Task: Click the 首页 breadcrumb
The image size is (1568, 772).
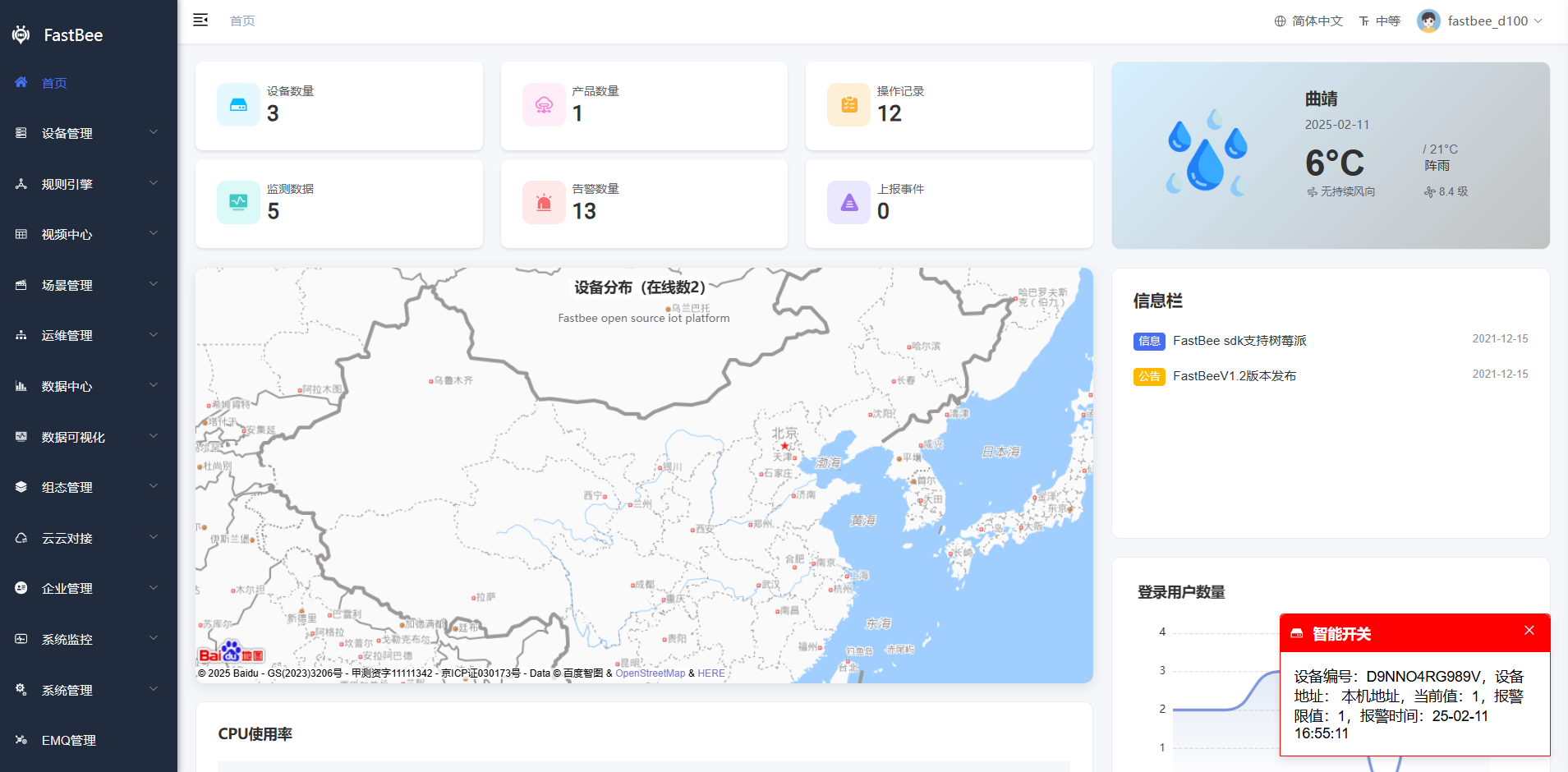Action: click(x=242, y=21)
